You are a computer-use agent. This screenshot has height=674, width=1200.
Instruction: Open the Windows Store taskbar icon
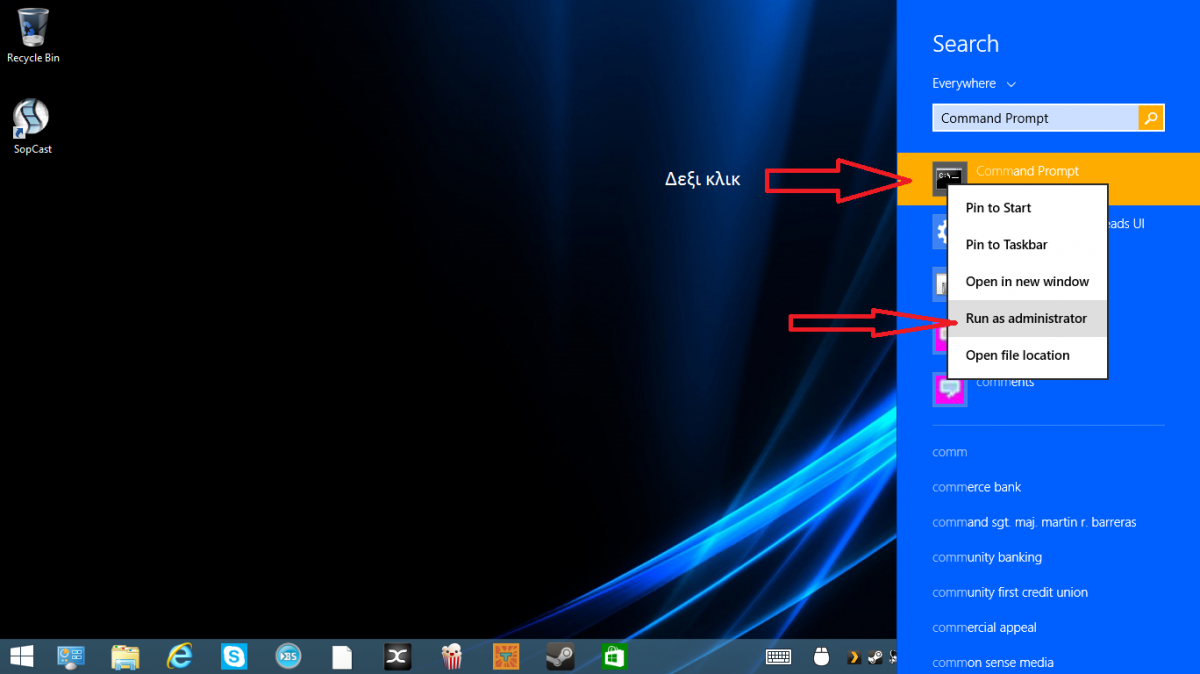[x=614, y=657]
